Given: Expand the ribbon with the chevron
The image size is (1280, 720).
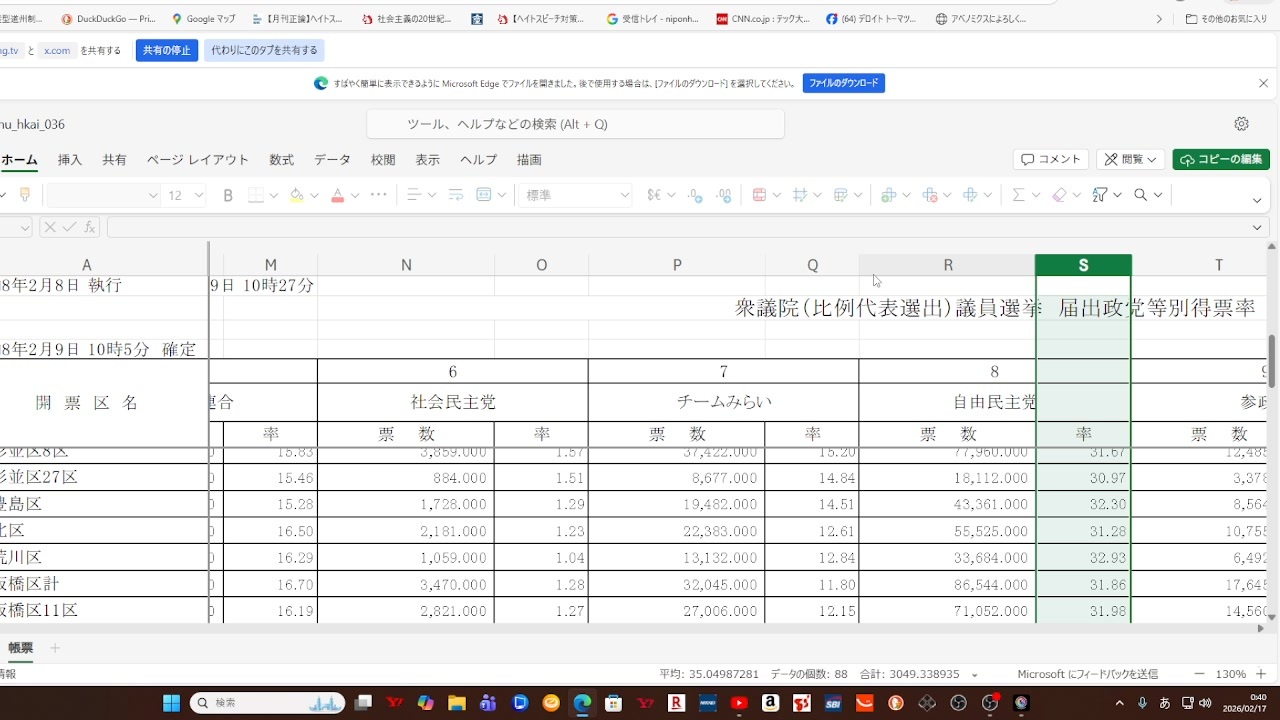Looking at the screenshot, I should (1257, 201).
